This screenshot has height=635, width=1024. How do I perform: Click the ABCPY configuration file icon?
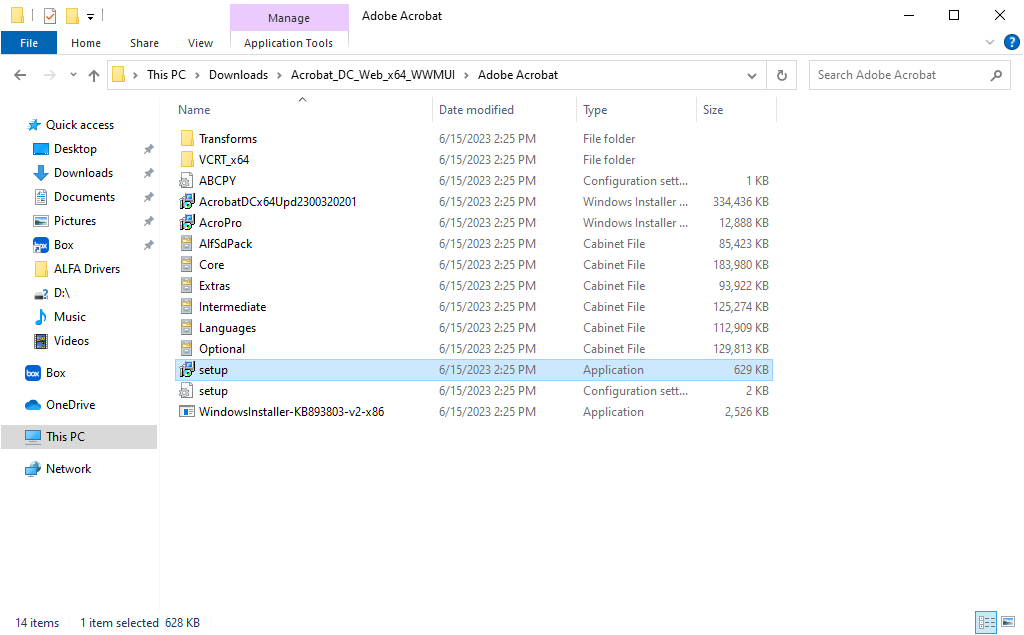point(187,180)
